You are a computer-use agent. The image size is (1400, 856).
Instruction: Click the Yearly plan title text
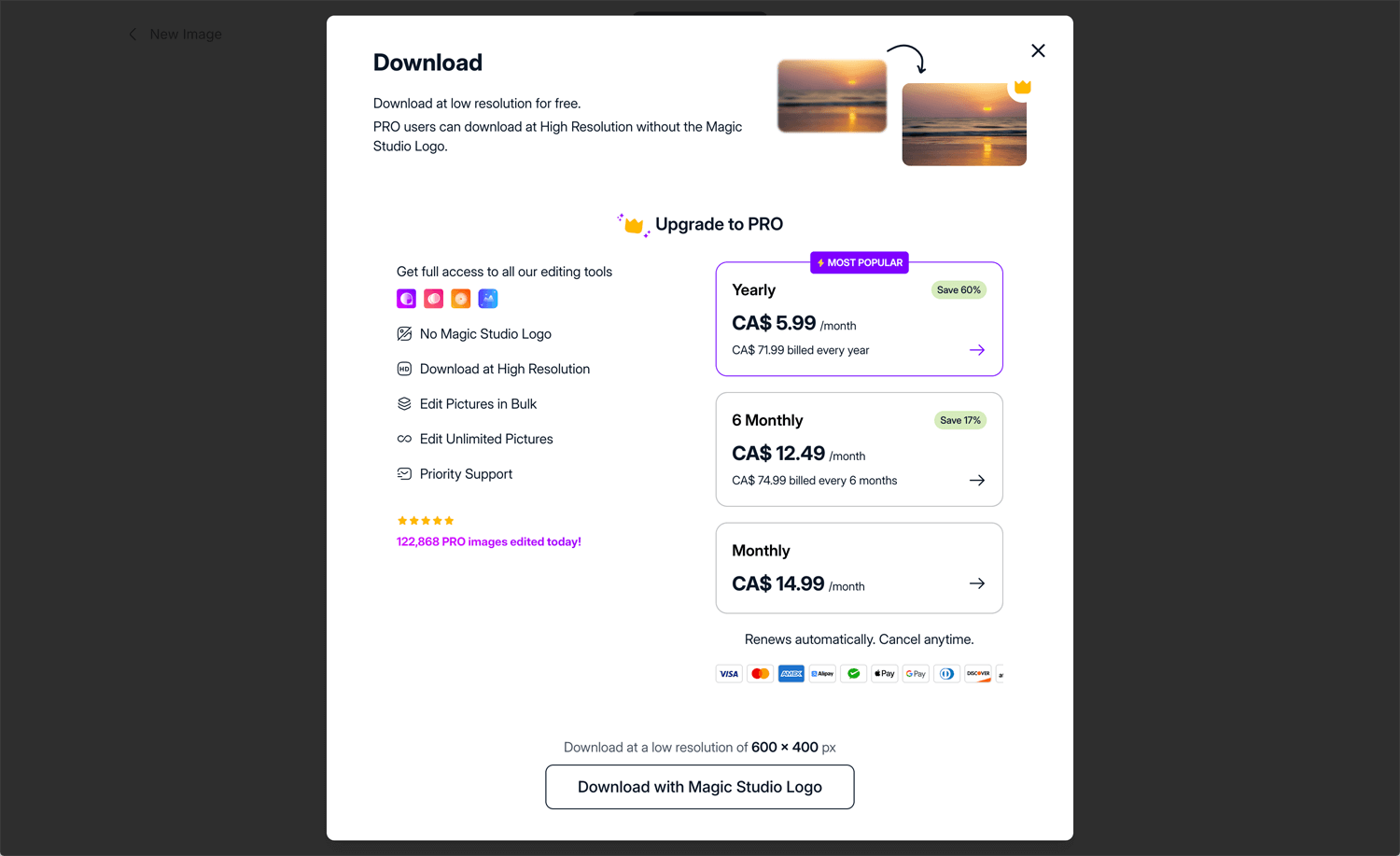point(753,290)
